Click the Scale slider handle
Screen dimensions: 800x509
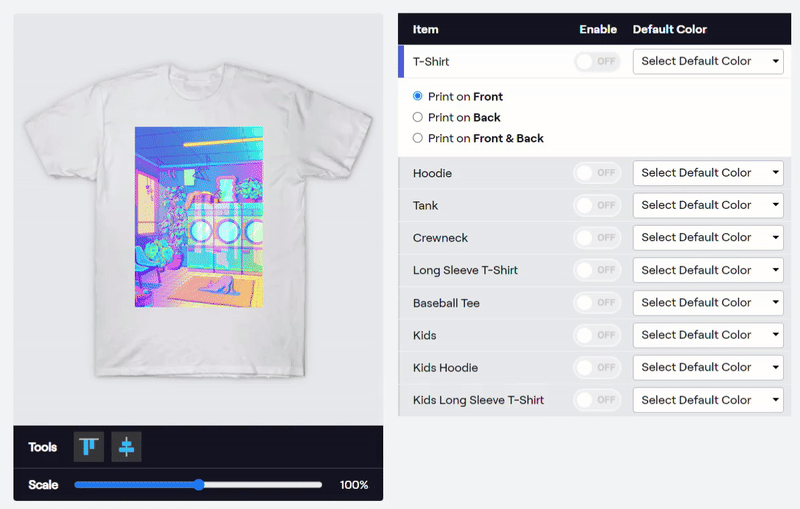tap(199, 485)
